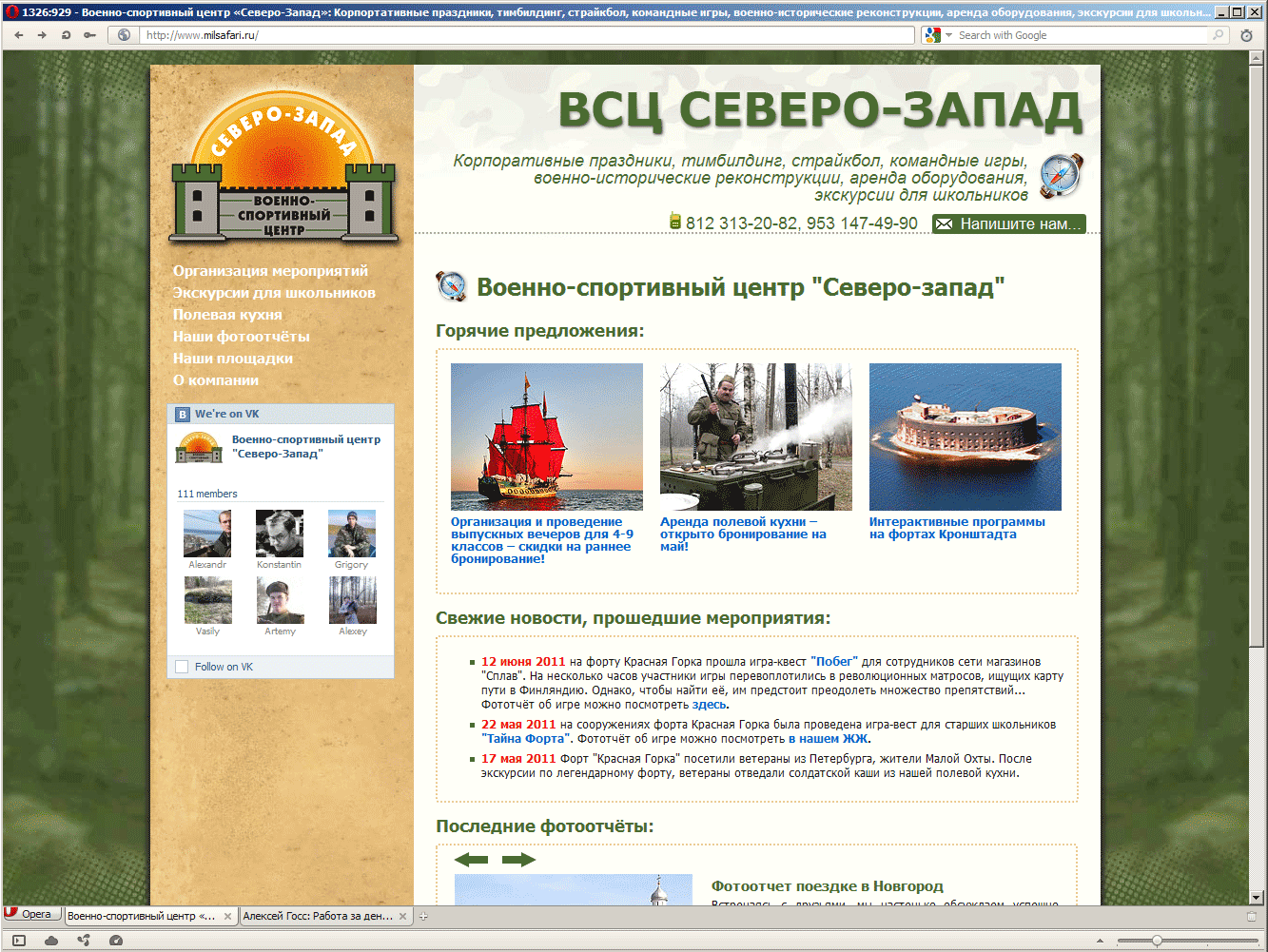The image size is (1268, 952).
Task: Open closed tabs trash icon
Action: [1252, 917]
